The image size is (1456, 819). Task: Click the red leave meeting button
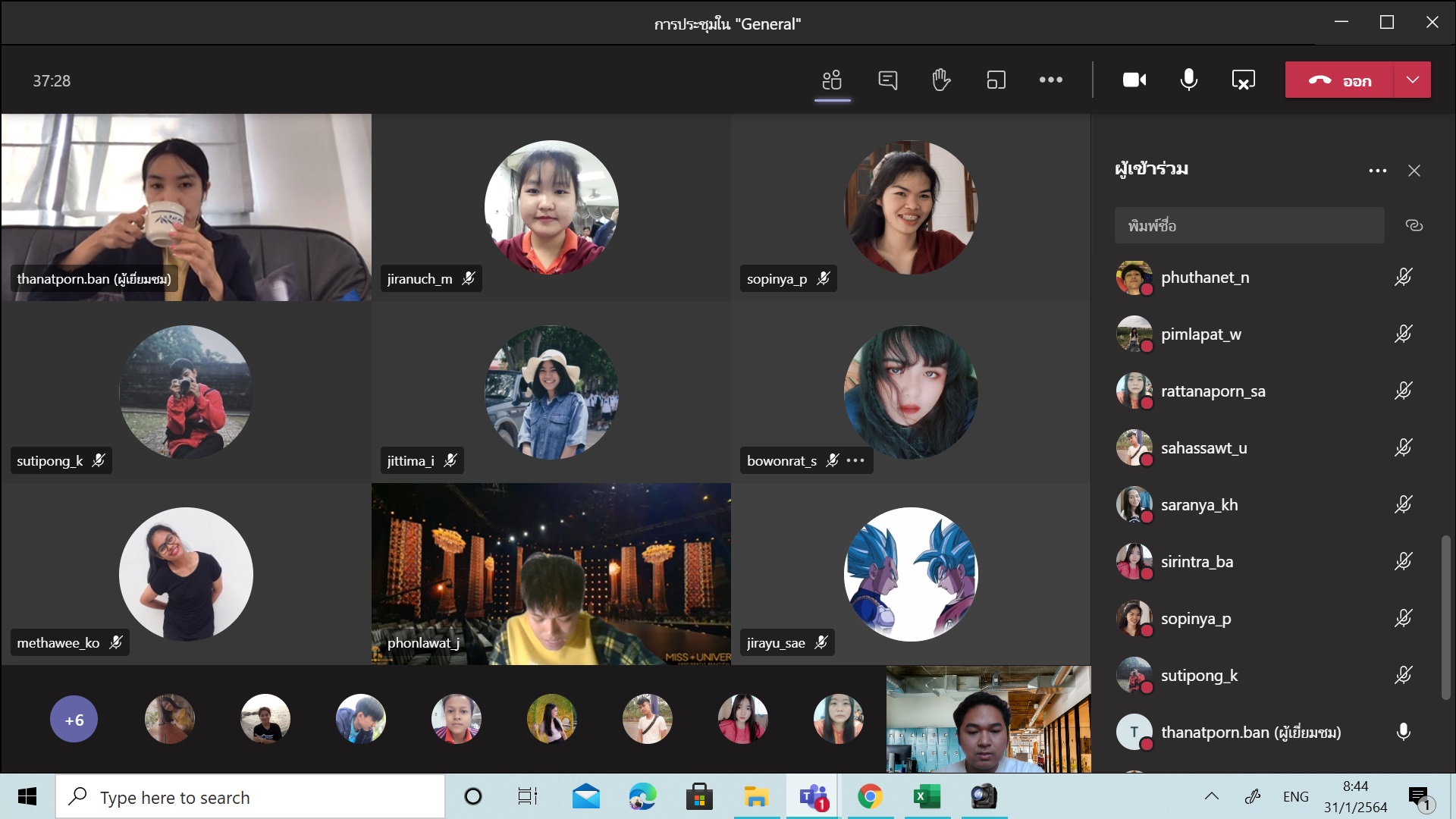coord(1339,80)
